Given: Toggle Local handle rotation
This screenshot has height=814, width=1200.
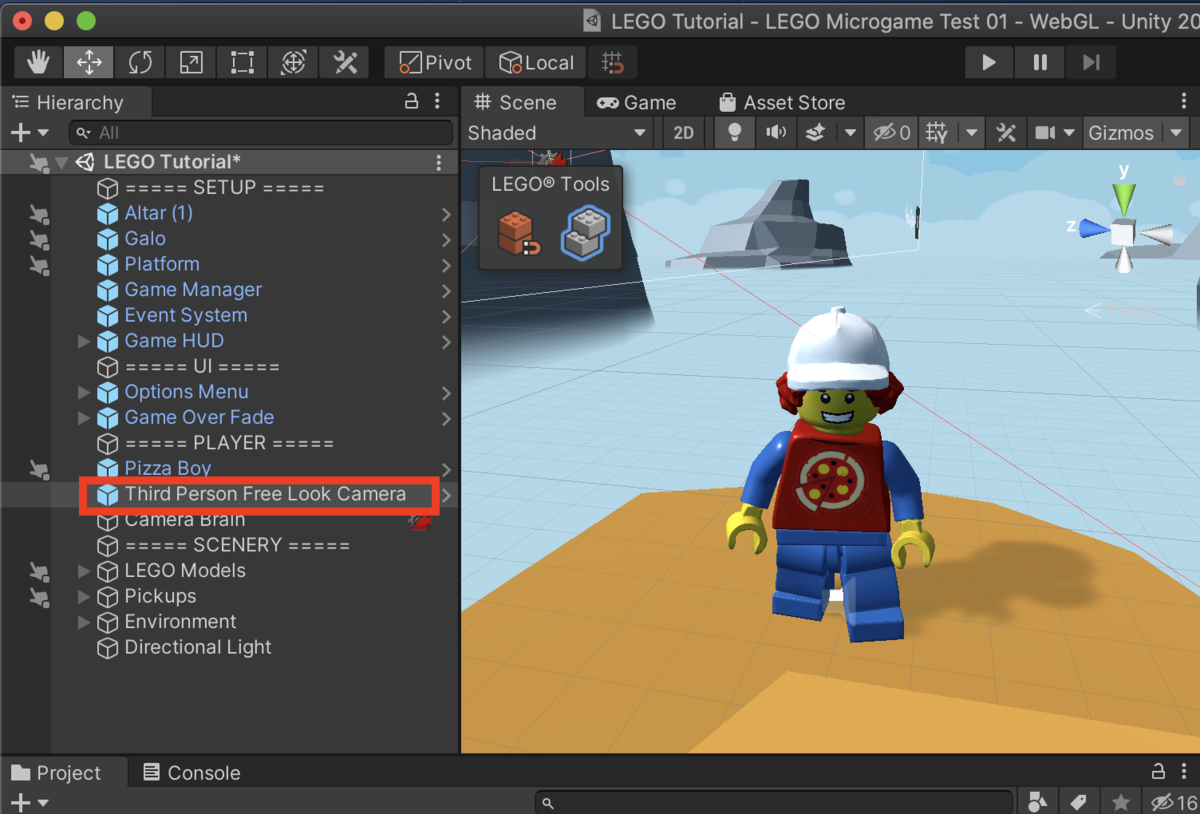Looking at the screenshot, I should (536, 63).
